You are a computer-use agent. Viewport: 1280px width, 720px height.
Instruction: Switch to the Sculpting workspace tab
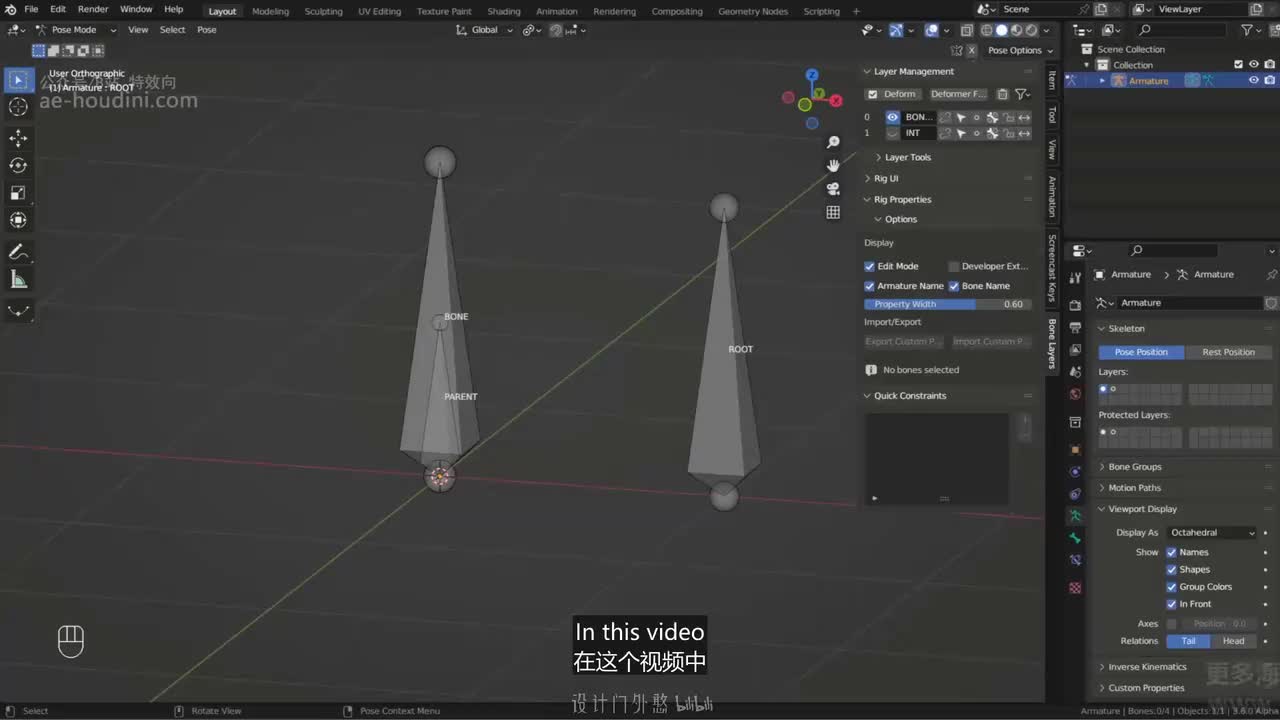pyautogui.click(x=323, y=11)
